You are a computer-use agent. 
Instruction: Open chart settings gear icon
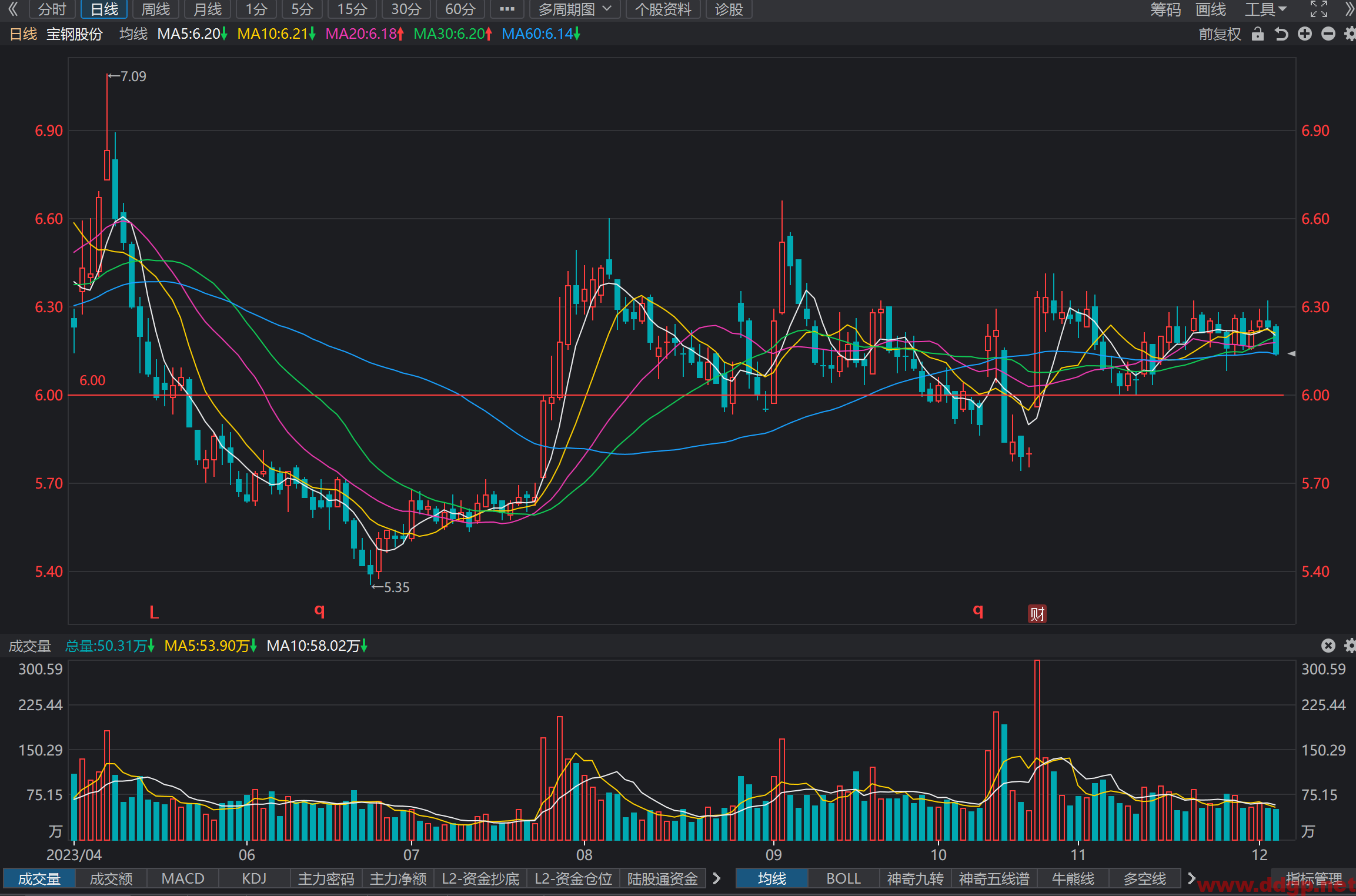click(1350, 34)
